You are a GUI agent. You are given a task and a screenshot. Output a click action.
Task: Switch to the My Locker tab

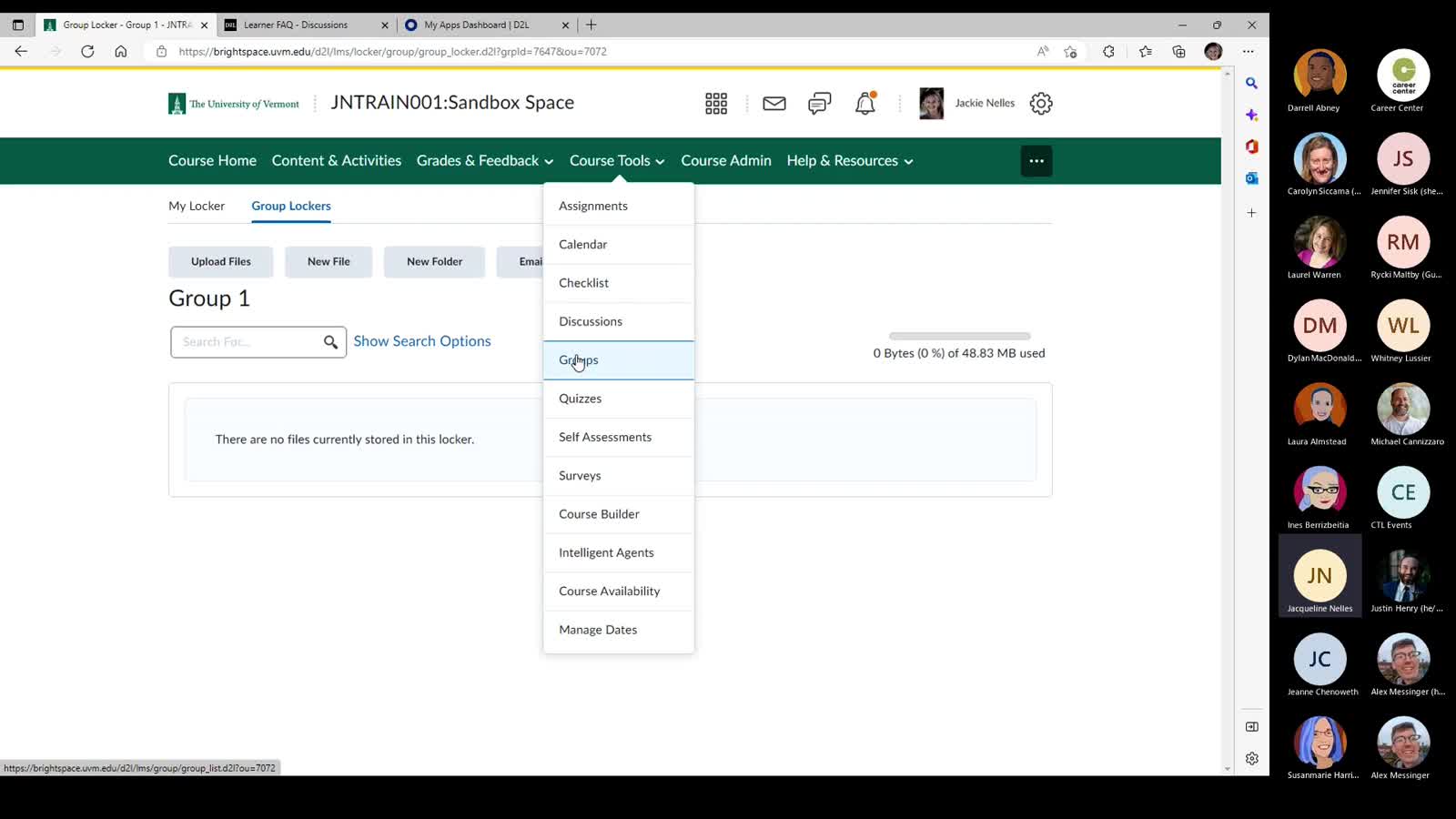click(x=197, y=207)
